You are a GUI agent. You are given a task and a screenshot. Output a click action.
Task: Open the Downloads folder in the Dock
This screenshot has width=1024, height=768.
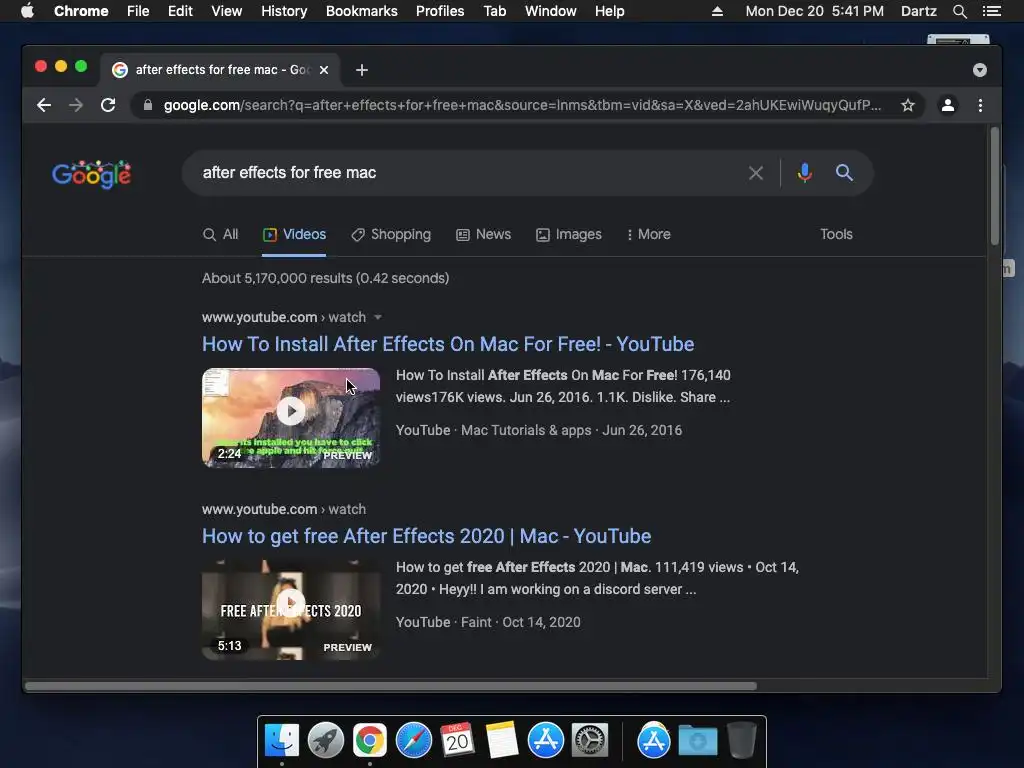697,741
